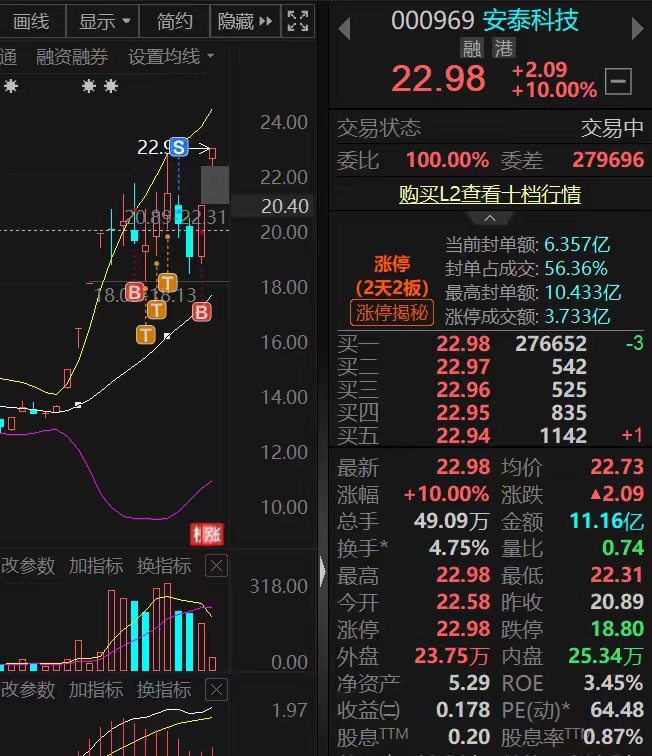Close the volume indicator panel

coord(217,566)
